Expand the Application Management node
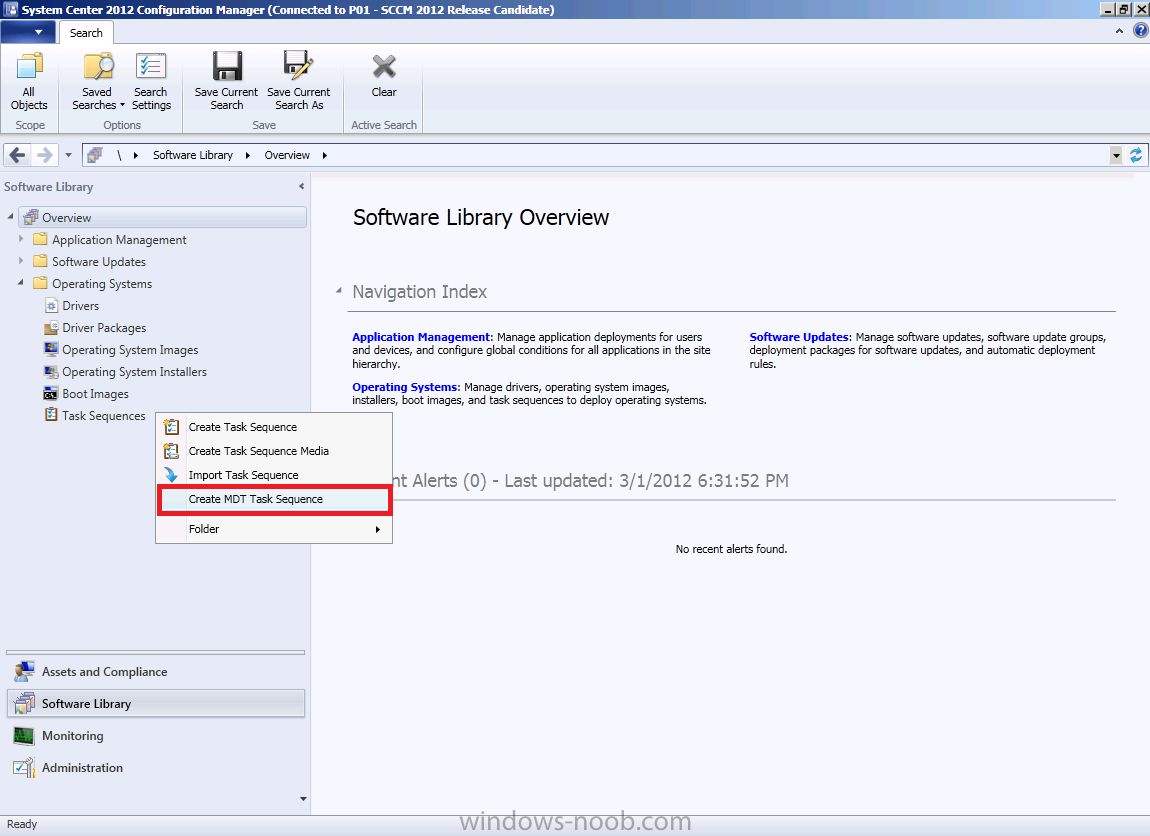 click(x=21, y=239)
